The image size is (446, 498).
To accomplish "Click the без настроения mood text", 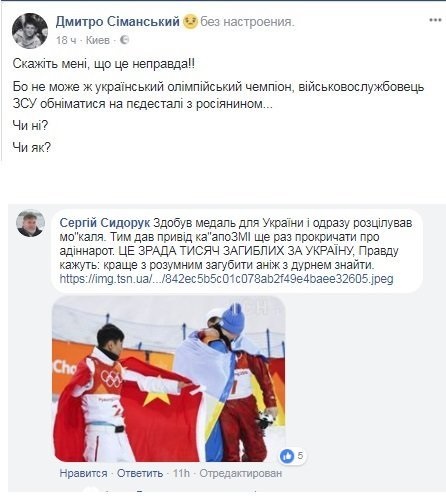I will (247, 22).
